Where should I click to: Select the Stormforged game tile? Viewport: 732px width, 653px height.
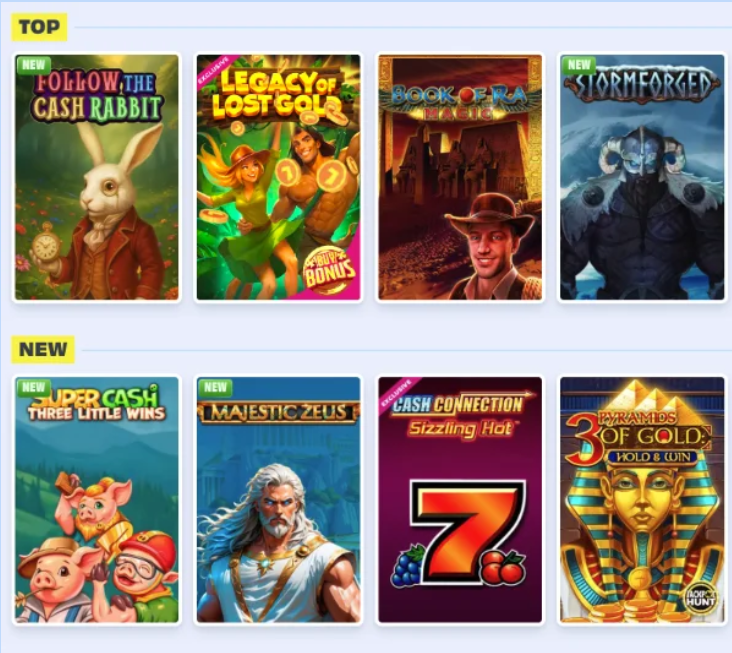[642, 177]
